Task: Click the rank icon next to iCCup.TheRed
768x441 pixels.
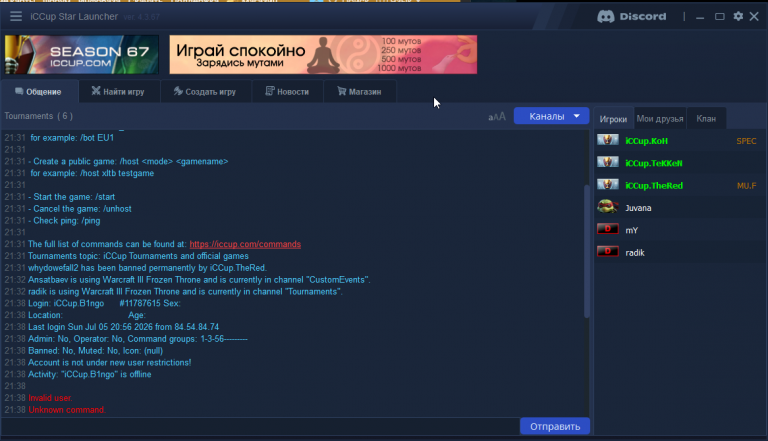Action: tap(608, 185)
